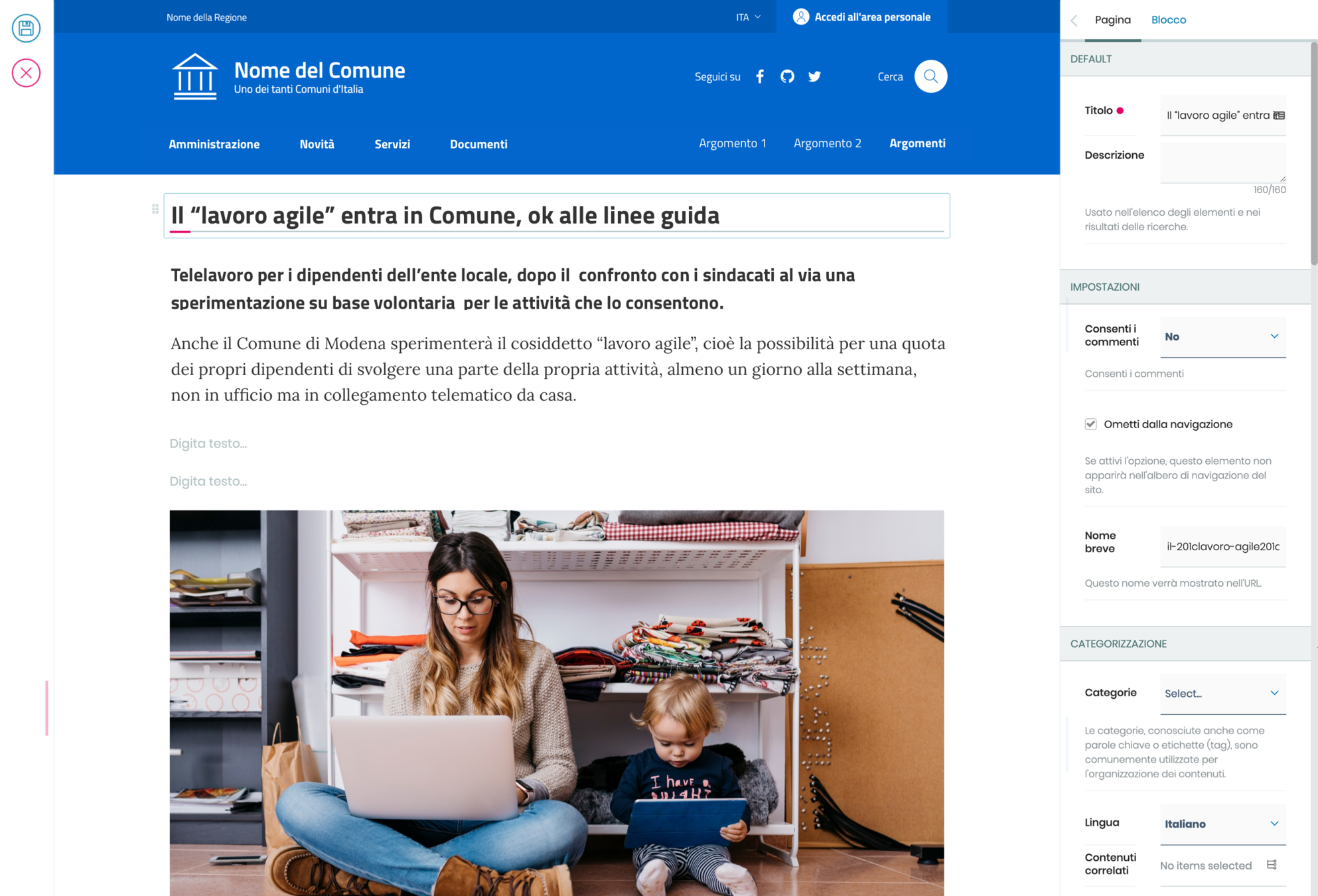
Task: Click the search magnifier button
Action: point(930,76)
